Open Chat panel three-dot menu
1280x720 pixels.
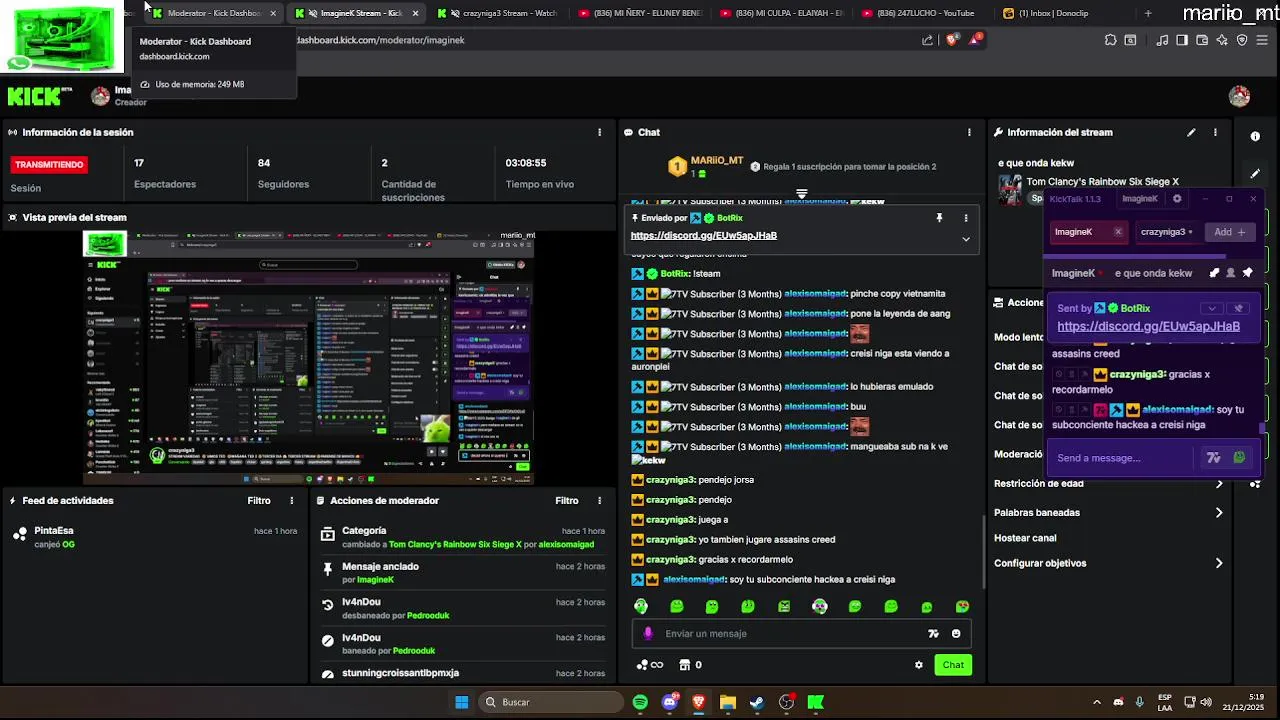[969, 132]
